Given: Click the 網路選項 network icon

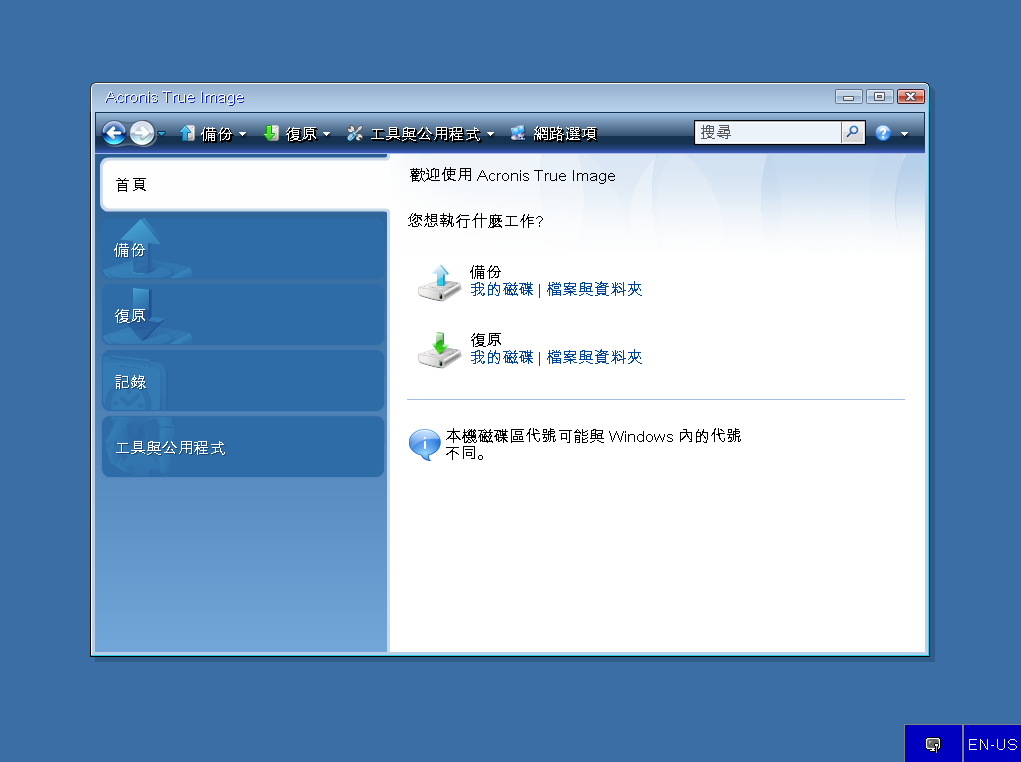Looking at the screenshot, I should [x=518, y=133].
